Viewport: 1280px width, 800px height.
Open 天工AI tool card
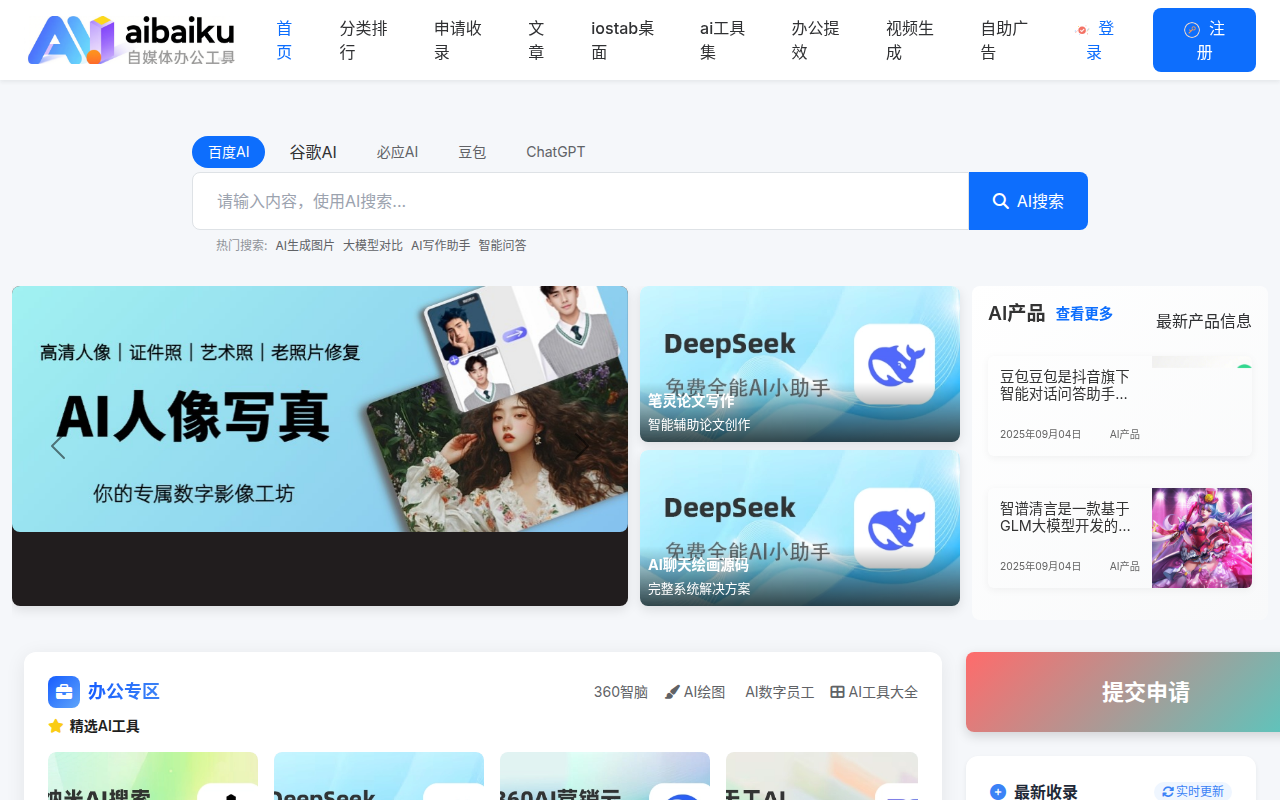[x=822, y=776]
